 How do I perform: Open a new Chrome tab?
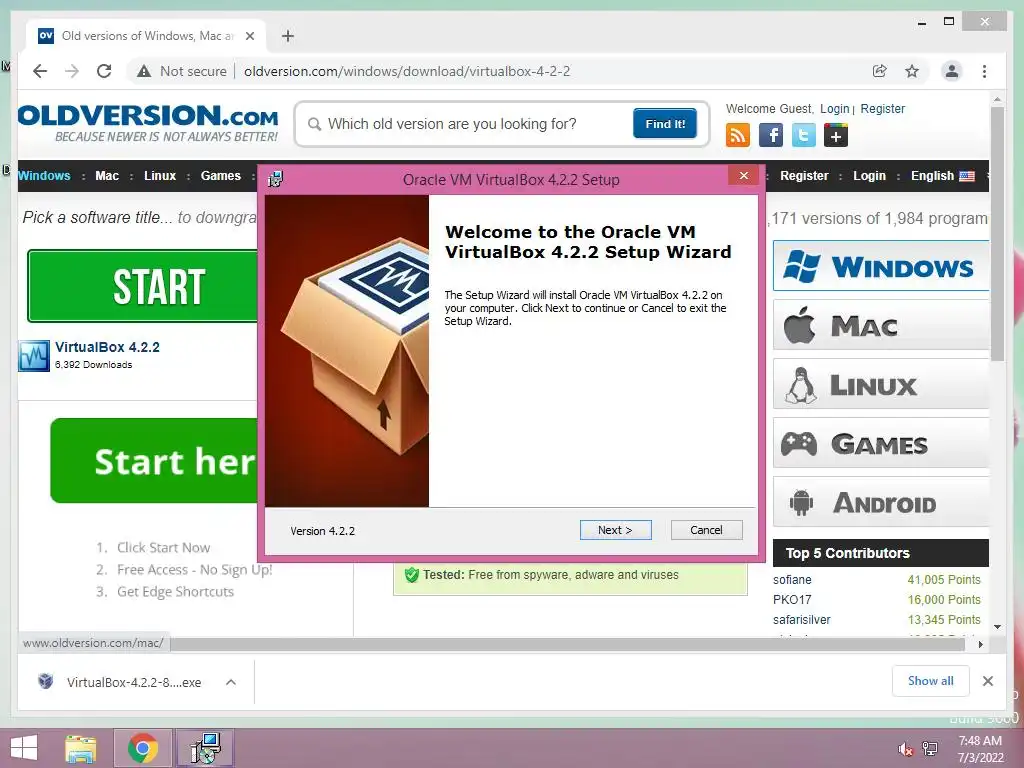287,36
